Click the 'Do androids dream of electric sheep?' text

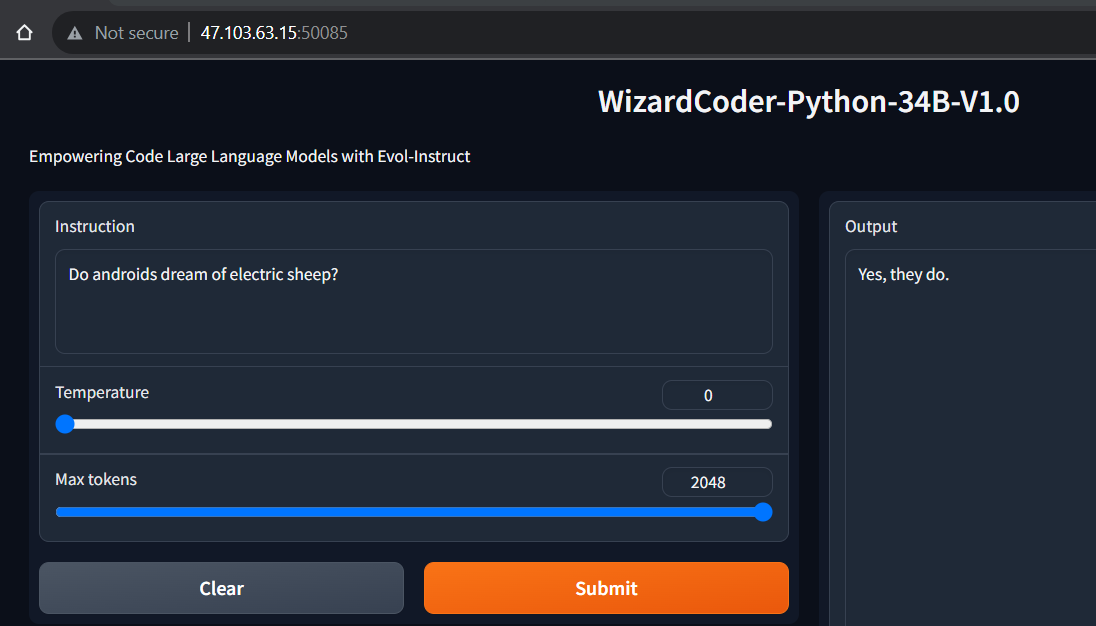tap(203, 274)
